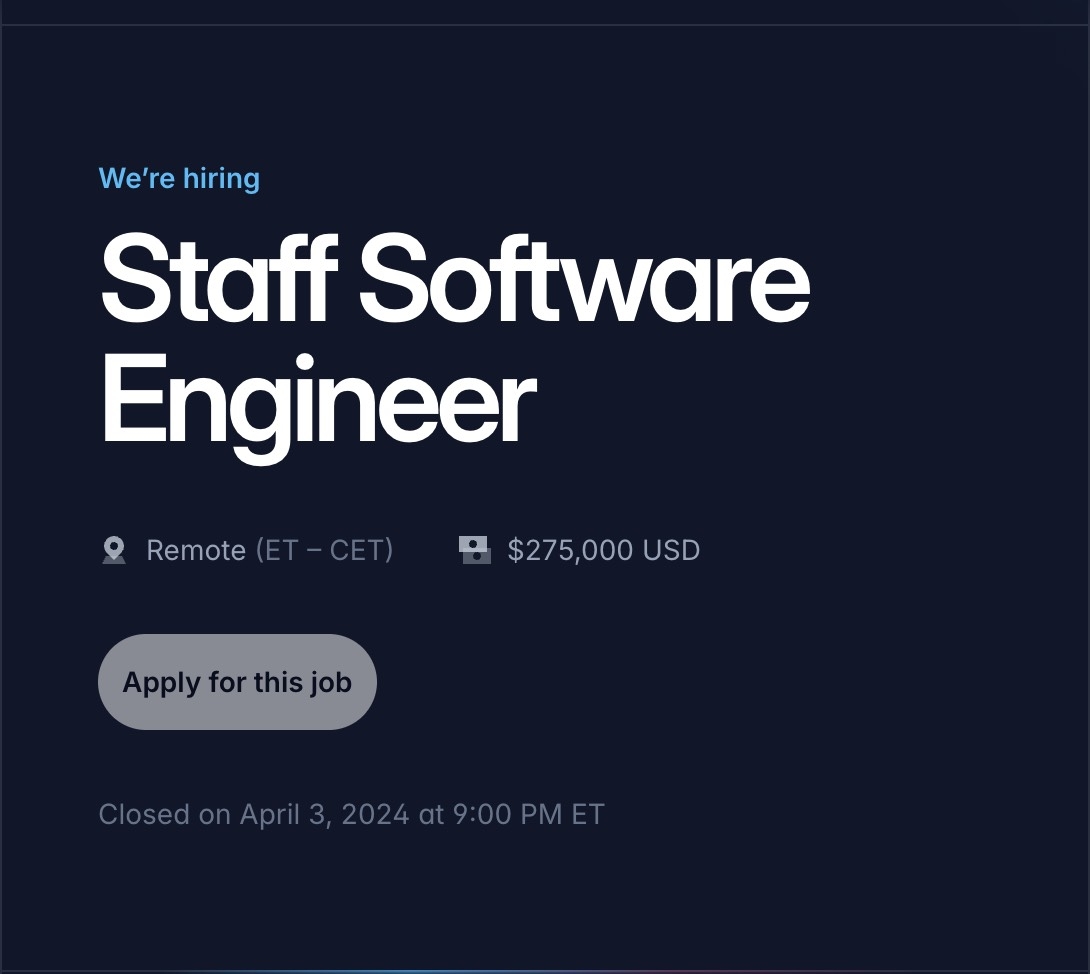This screenshot has width=1090, height=974.
Task: Click the horizontal divider line at top
Action: (x=545, y=25)
